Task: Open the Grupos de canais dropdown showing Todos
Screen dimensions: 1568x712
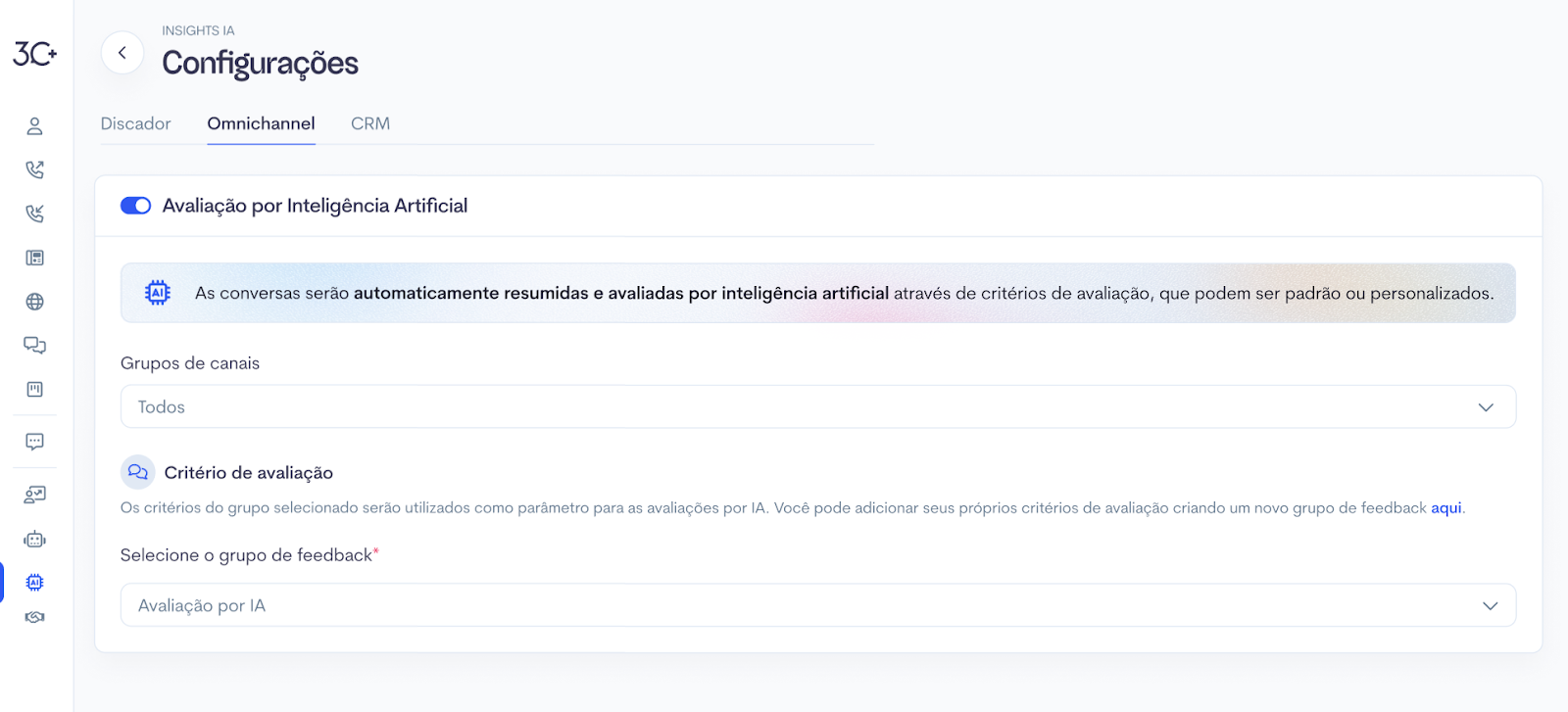Action: (x=818, y=406)
